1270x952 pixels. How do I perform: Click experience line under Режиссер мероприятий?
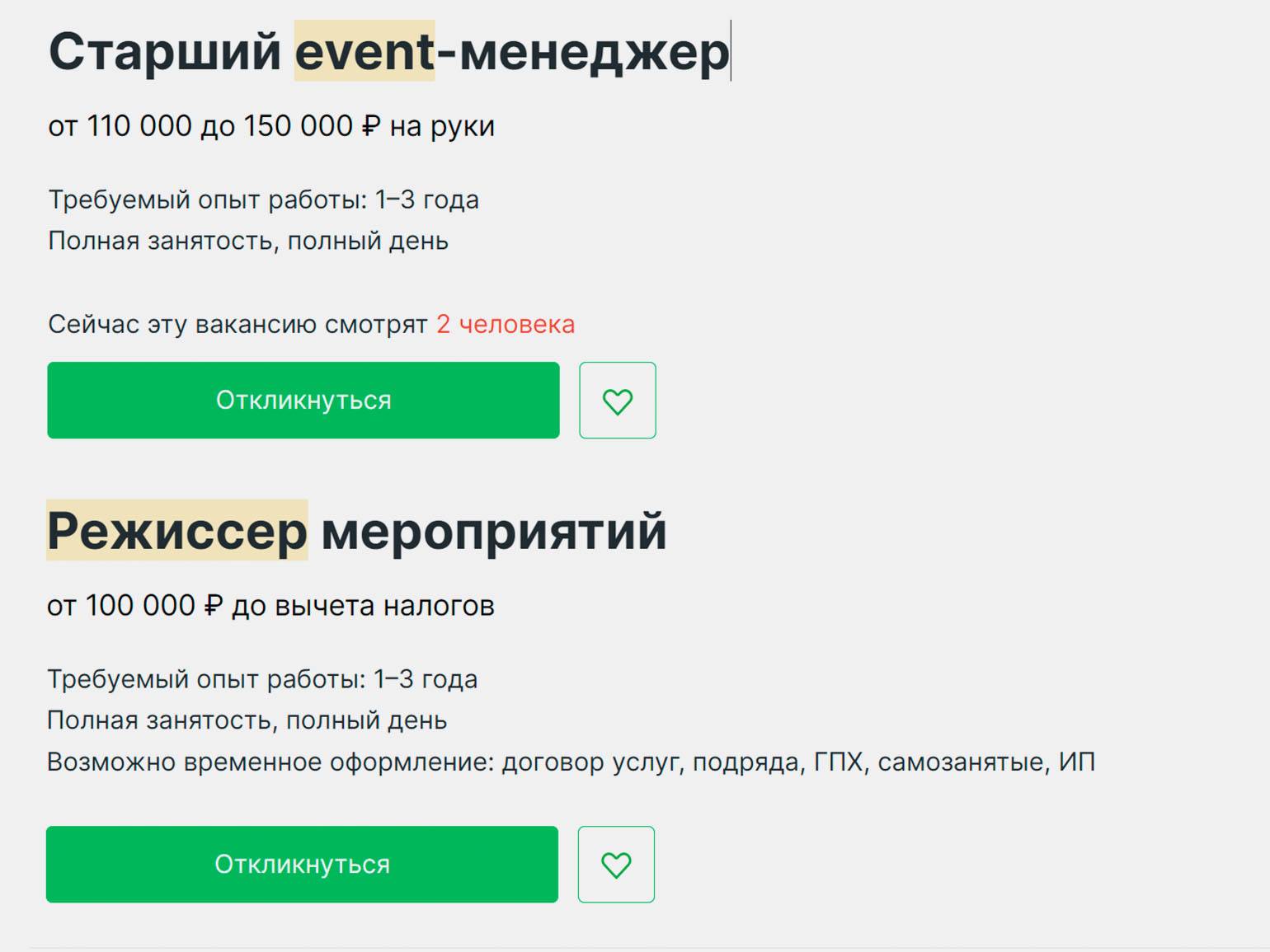pyautogui.click(x=262, y=679)
